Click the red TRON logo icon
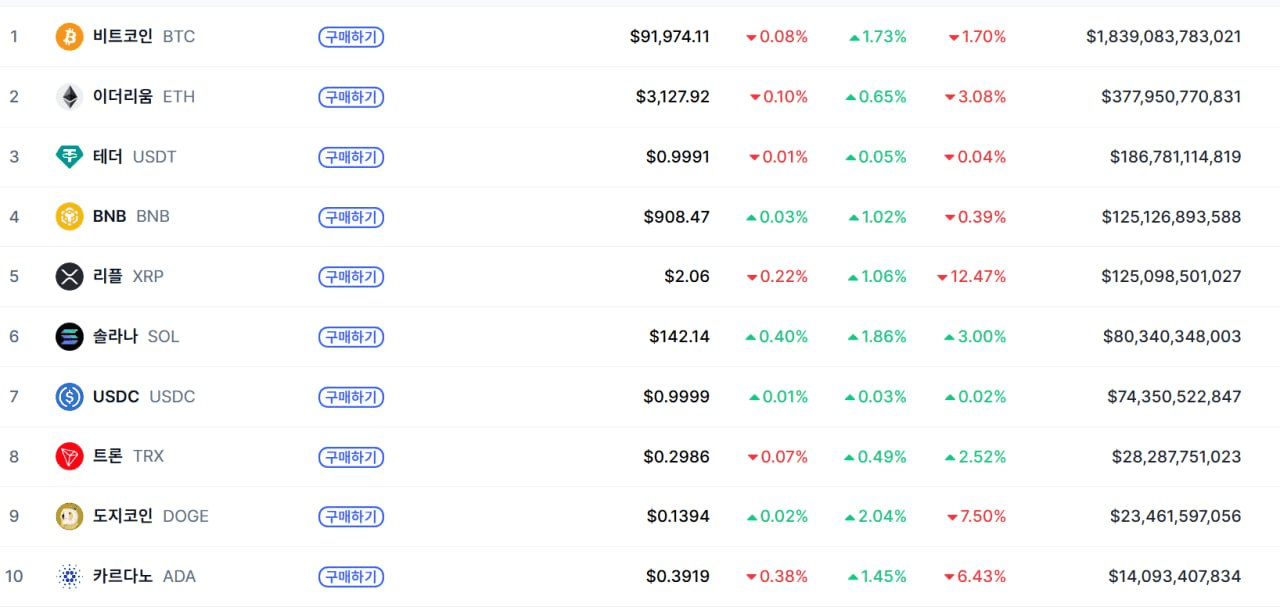Image resolution: width=1280 pixels, height=607 pixels. pos(69,457)
